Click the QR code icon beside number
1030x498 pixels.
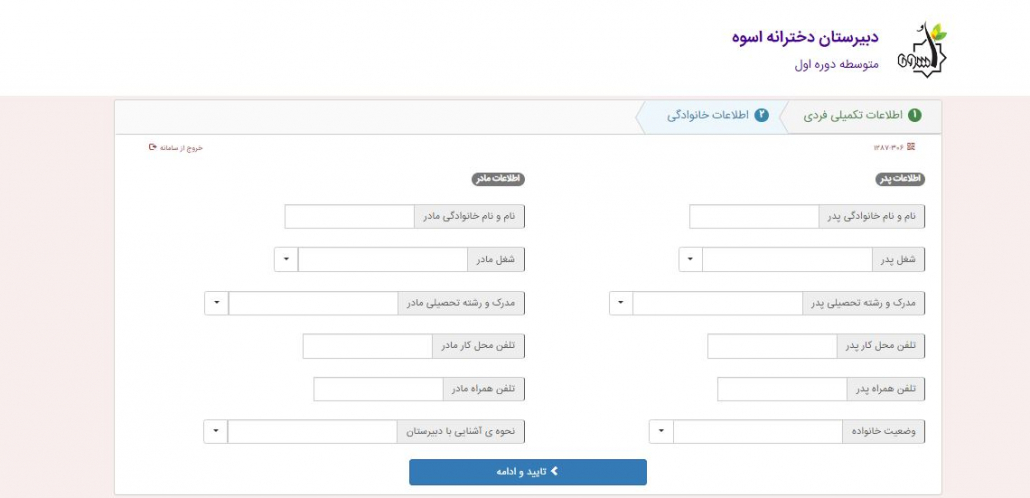910,147
